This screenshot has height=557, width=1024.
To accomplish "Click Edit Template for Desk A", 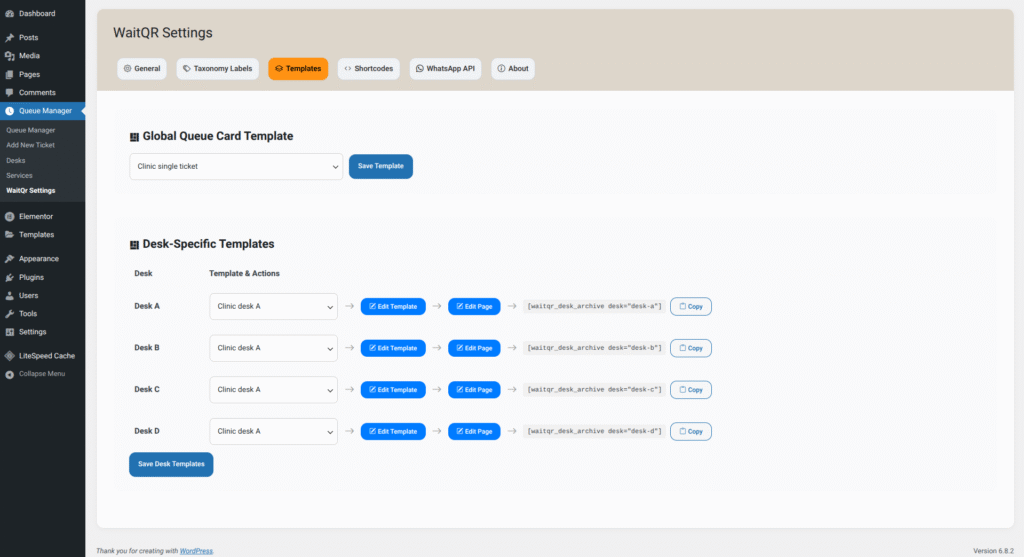I will tap(393, 306).
